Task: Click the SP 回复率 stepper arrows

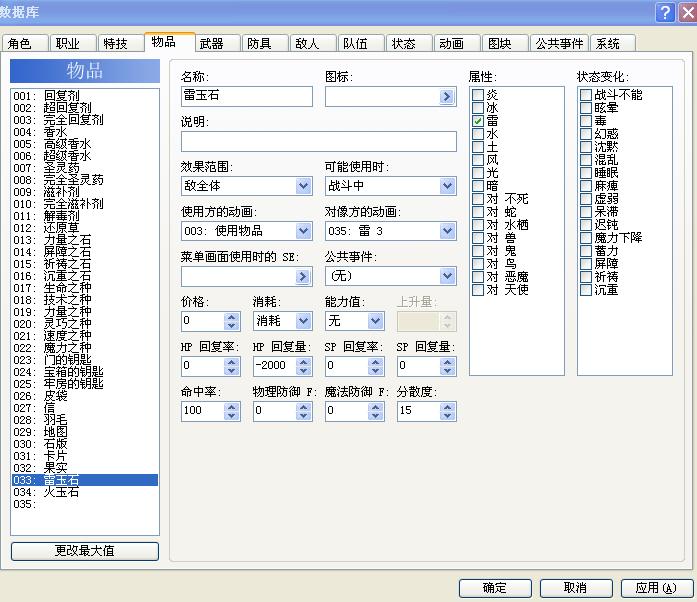Action: pyautogui.click(x=376, y=366)
